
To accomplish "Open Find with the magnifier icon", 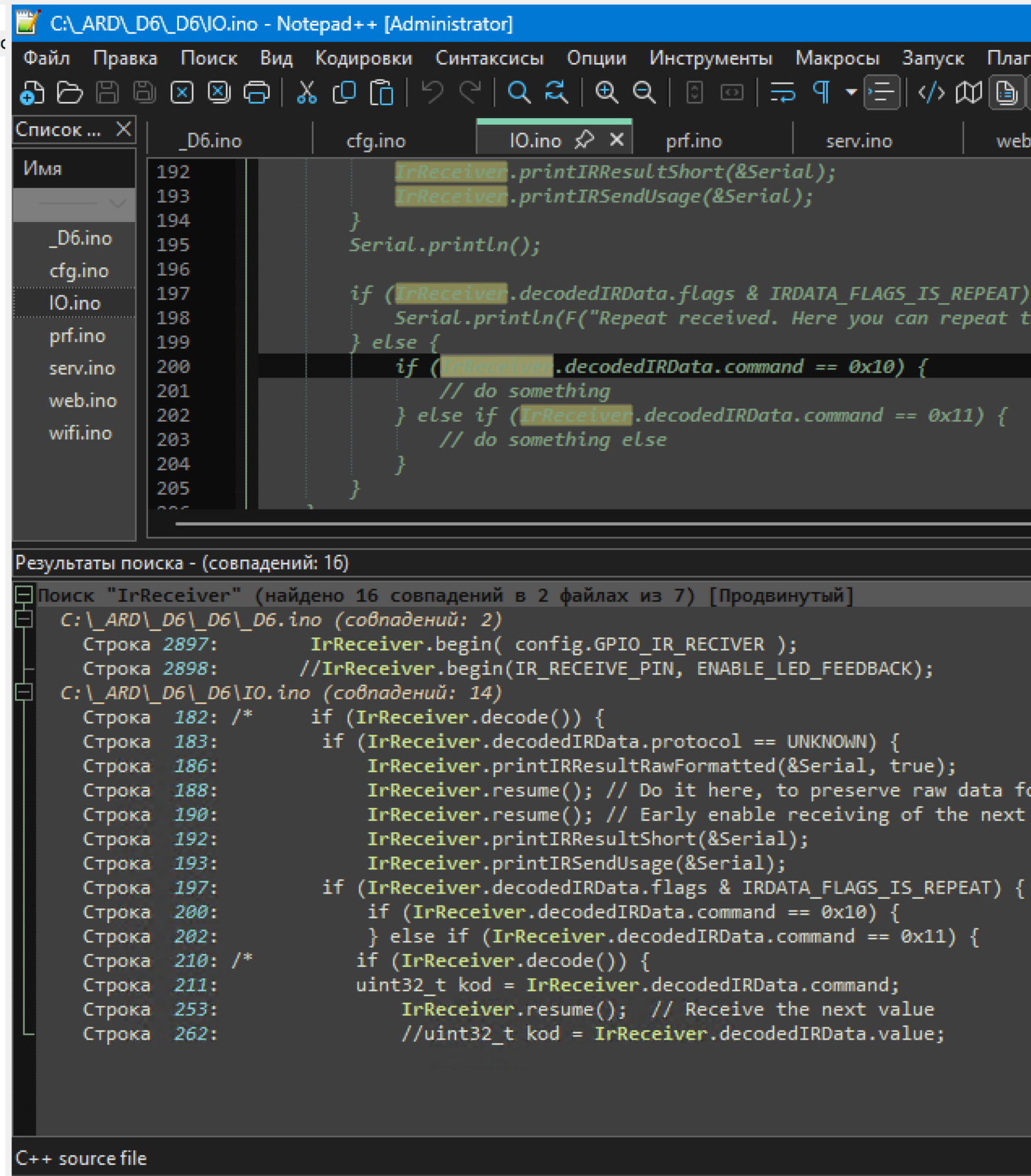I will (518, 93).
